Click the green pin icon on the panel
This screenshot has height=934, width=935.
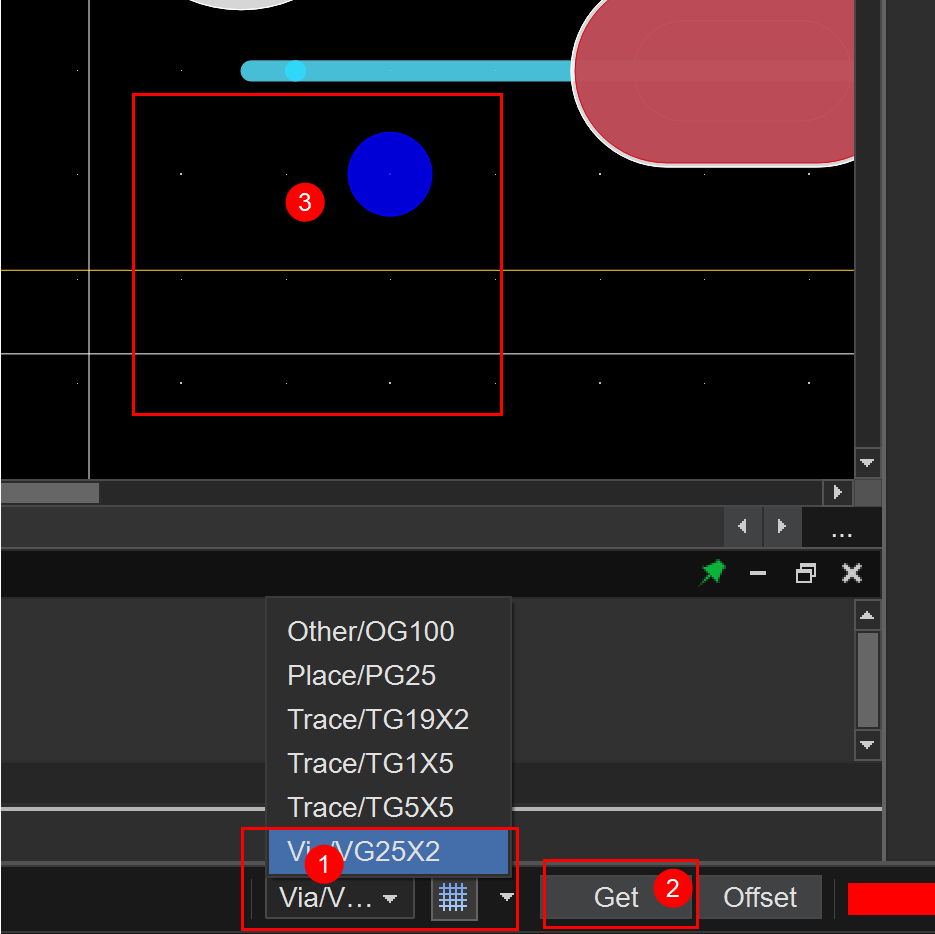712,573
